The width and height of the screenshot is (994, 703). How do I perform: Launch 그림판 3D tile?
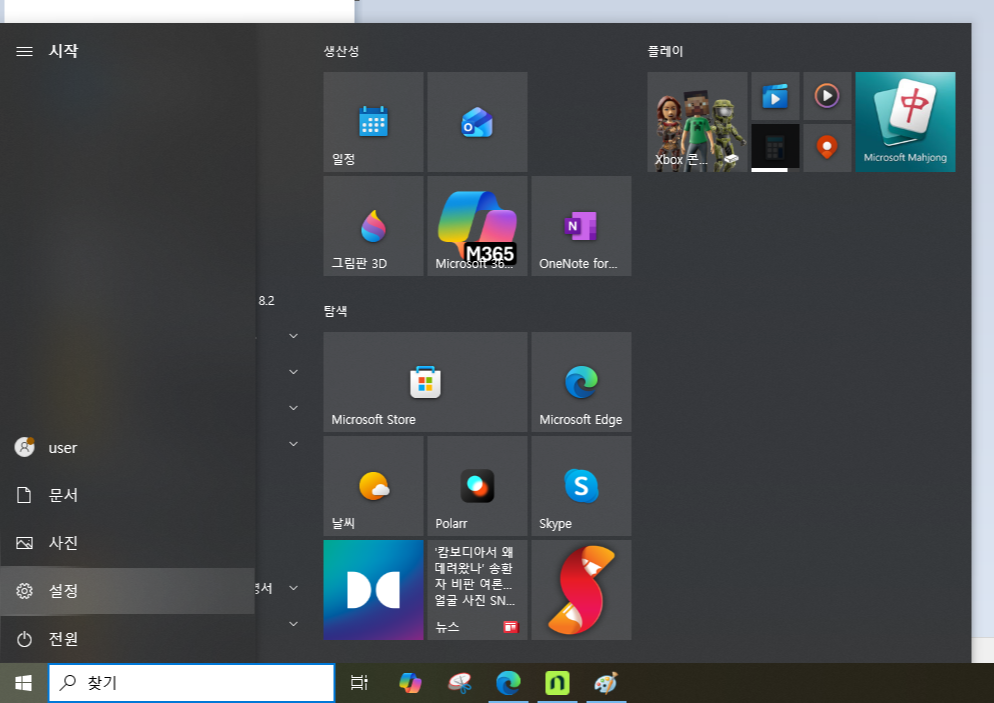pyautogui.click(x=373, y=226)
